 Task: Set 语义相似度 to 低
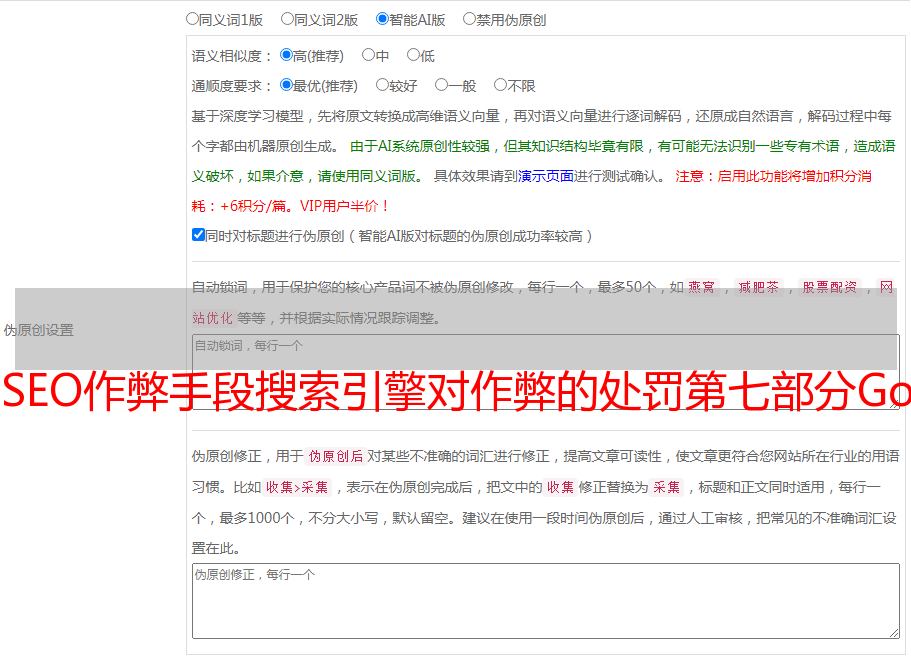413,55
